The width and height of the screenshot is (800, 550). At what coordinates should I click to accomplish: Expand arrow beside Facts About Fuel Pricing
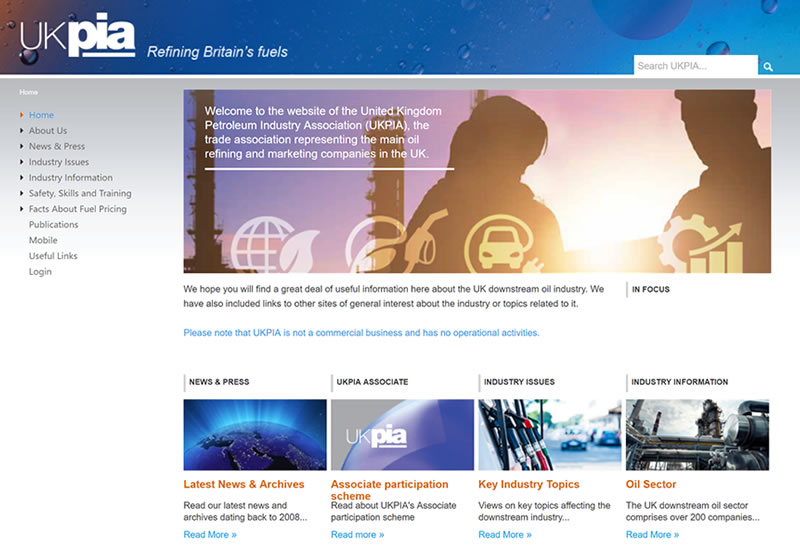coord(21,209)
